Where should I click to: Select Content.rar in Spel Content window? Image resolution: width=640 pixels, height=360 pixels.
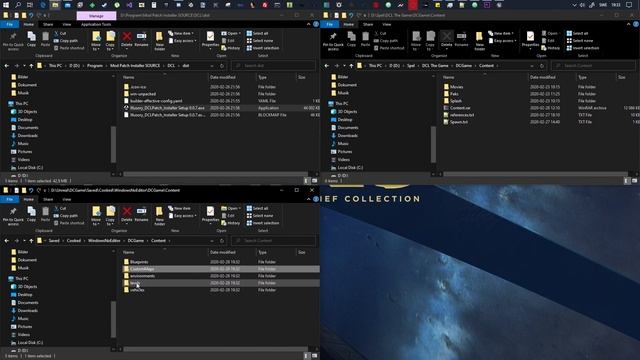(x=460, y=108)
